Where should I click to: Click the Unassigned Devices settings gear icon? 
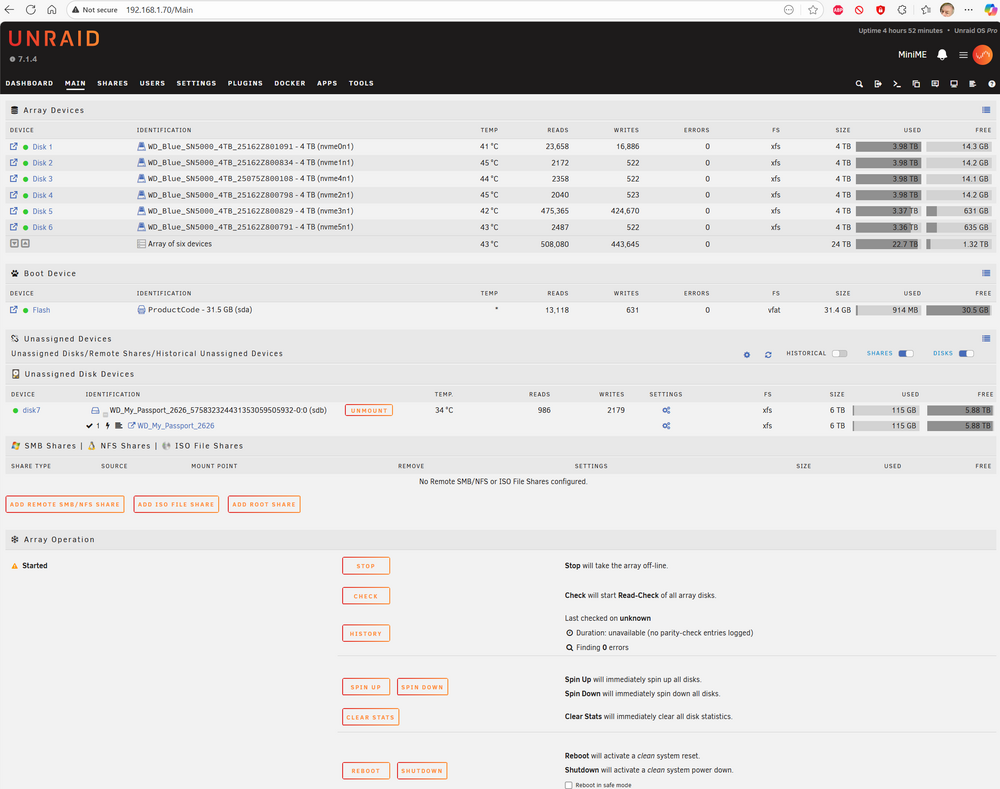coord(747,355)
